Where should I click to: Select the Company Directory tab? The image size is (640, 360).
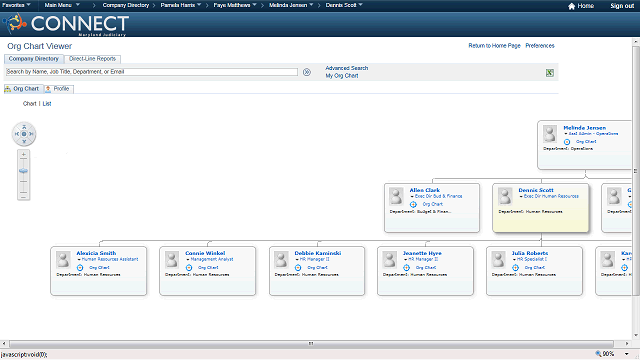(33, 59)
